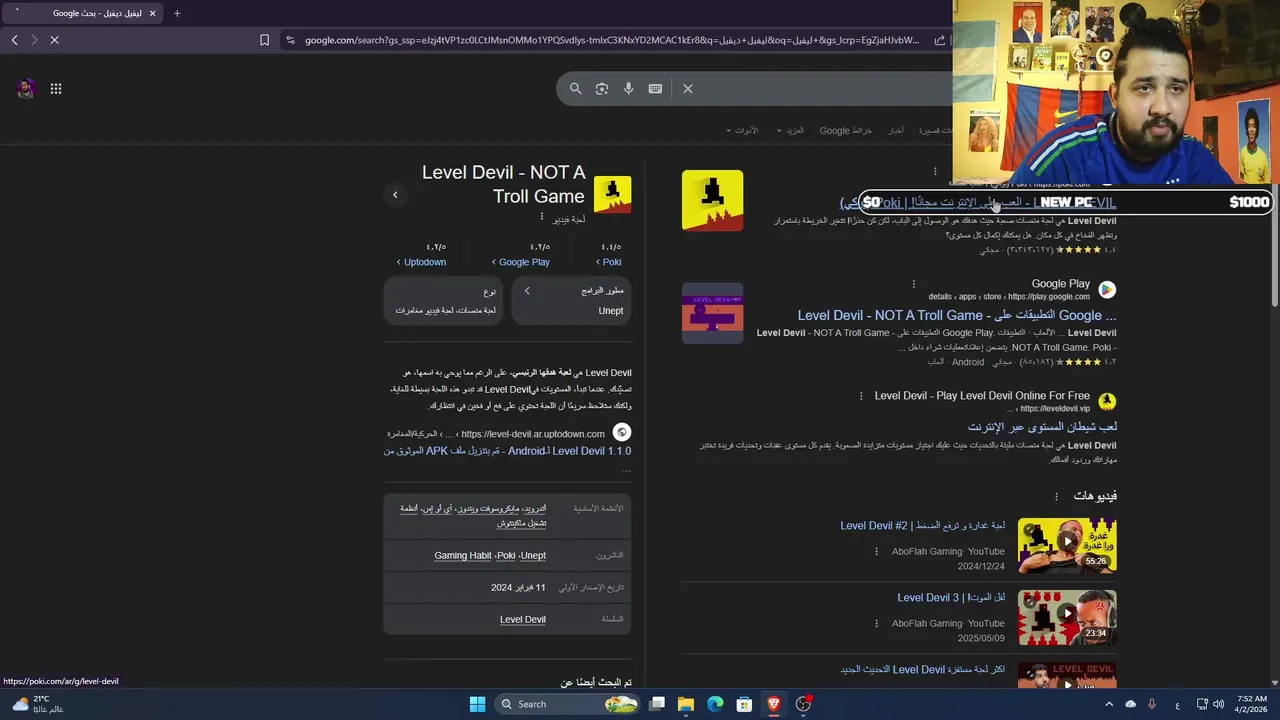Image resolution: width=1280 pixels, height=720 pixels.
Task: Play the 55:26 AboFlah Level Devil video
Action: point(1067,545)
